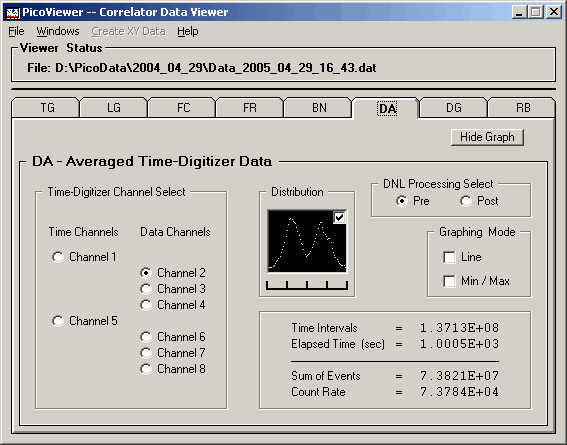Click the scale ruler below Distribution graph
The height and width of the screenshot is (445, 567).
click(307, 285)
